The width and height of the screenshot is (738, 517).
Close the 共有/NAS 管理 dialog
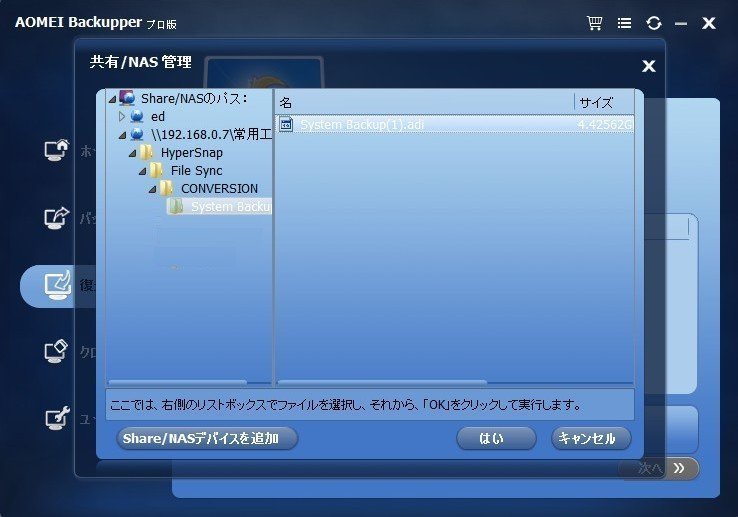click(x=649, y=66)
